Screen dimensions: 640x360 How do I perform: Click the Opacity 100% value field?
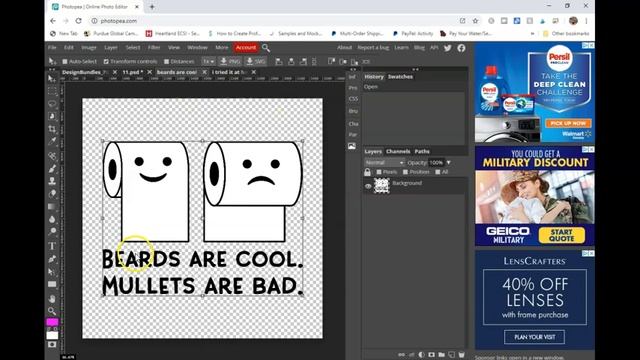click(x=436, y=162)
